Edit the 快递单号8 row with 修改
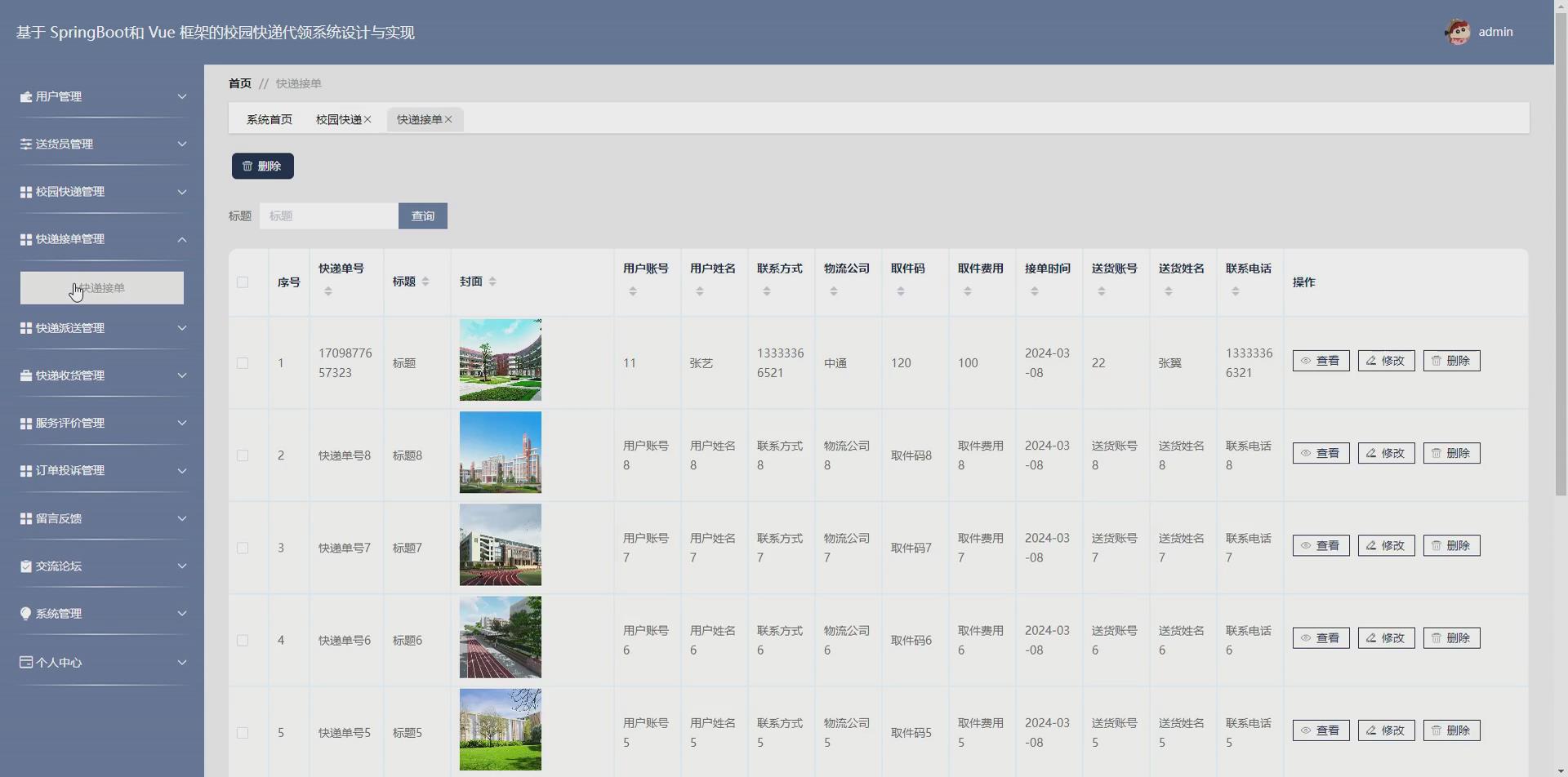Image resolution: width=1568 pixels, height=777 pixels. pos(1387,453)
